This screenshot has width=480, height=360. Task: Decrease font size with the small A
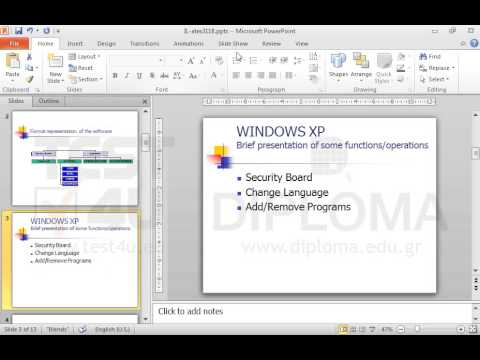click(x=202, y=61)
